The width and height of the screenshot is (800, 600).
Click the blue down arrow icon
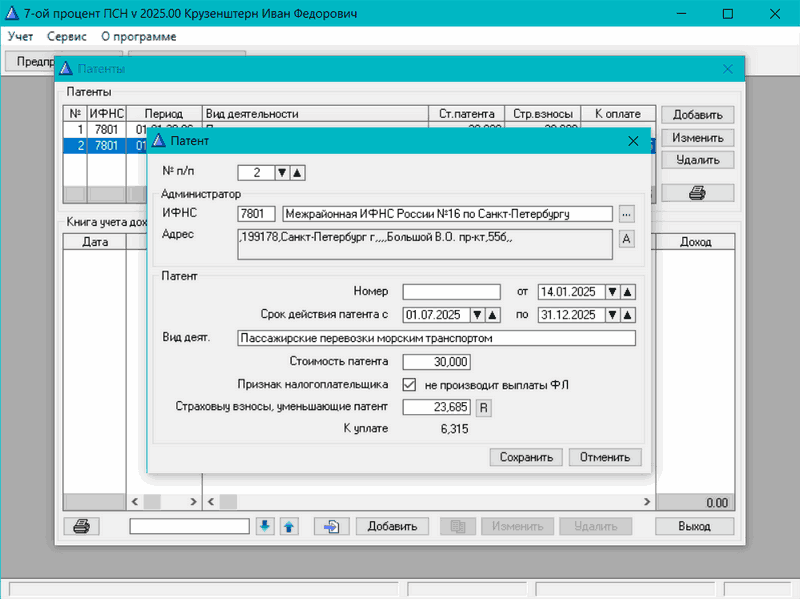(x=265, y=526)
